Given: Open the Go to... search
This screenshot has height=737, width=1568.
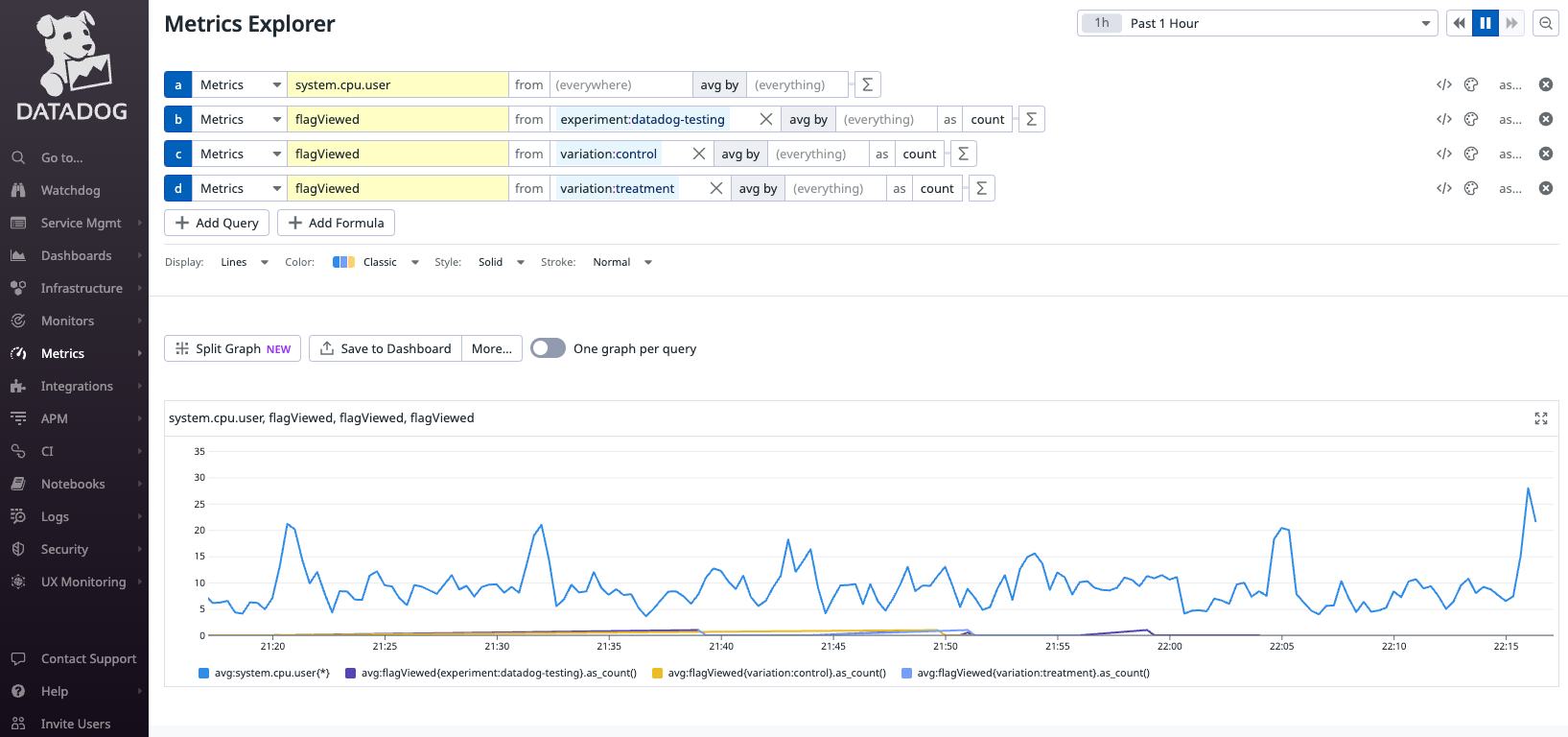Looking at the screenshot, I should 61,157.
